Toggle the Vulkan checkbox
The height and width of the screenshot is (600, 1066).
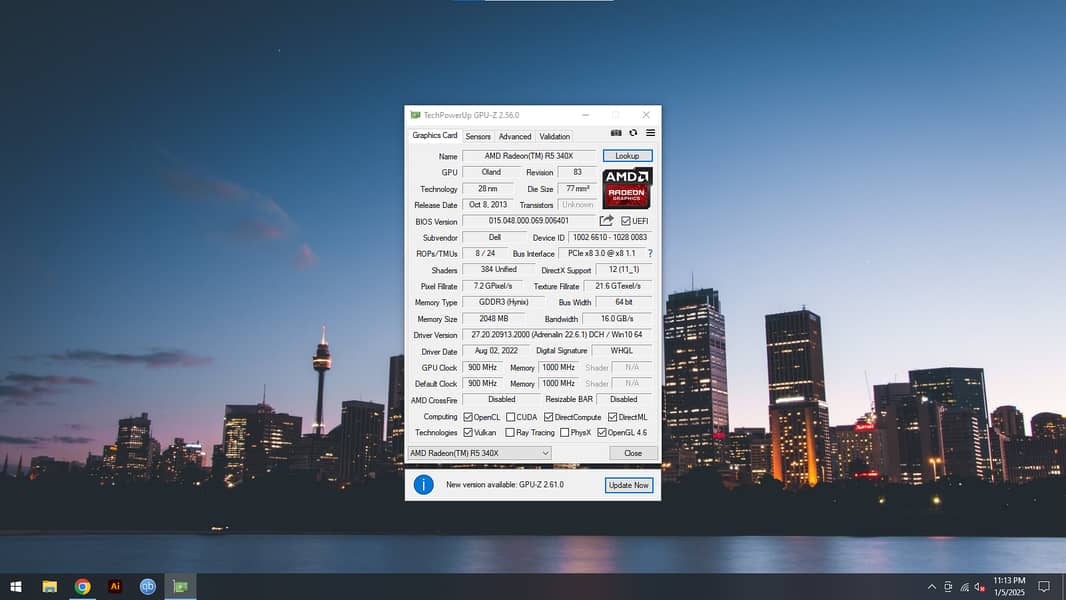(x=468, y=432)
